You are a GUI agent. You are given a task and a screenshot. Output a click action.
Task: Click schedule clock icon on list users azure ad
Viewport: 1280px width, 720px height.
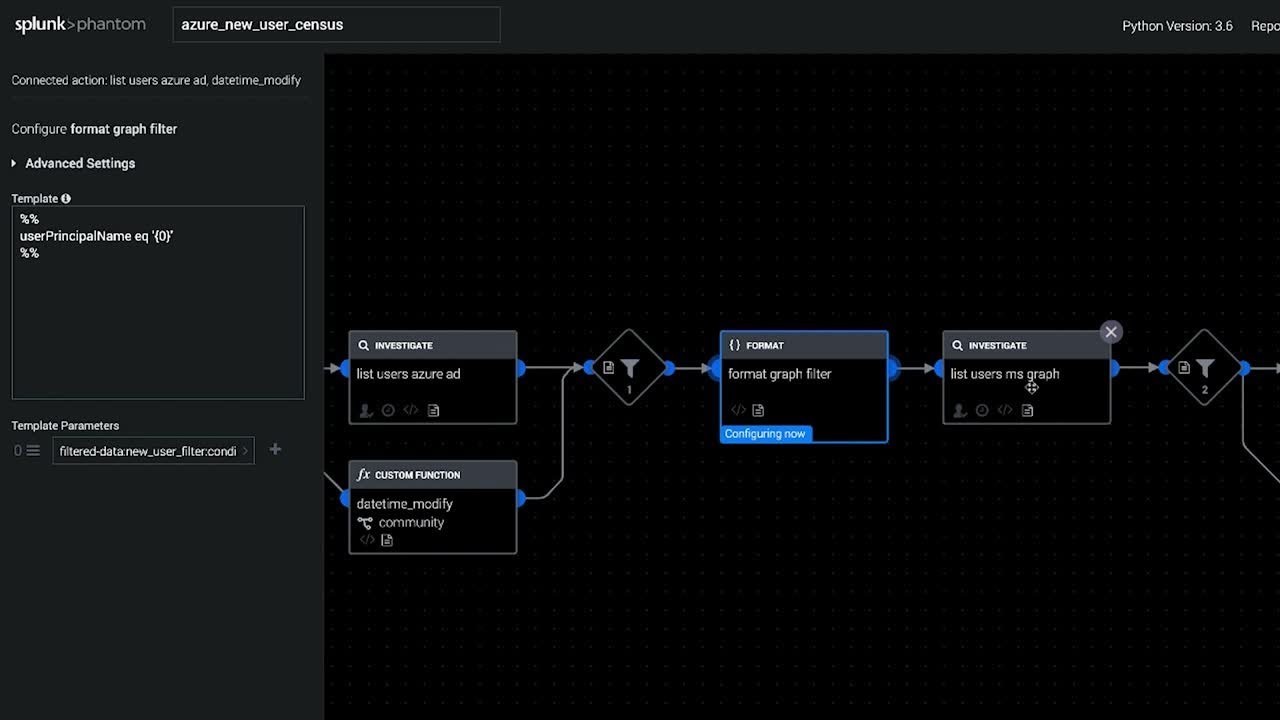[x=388, y=410]
